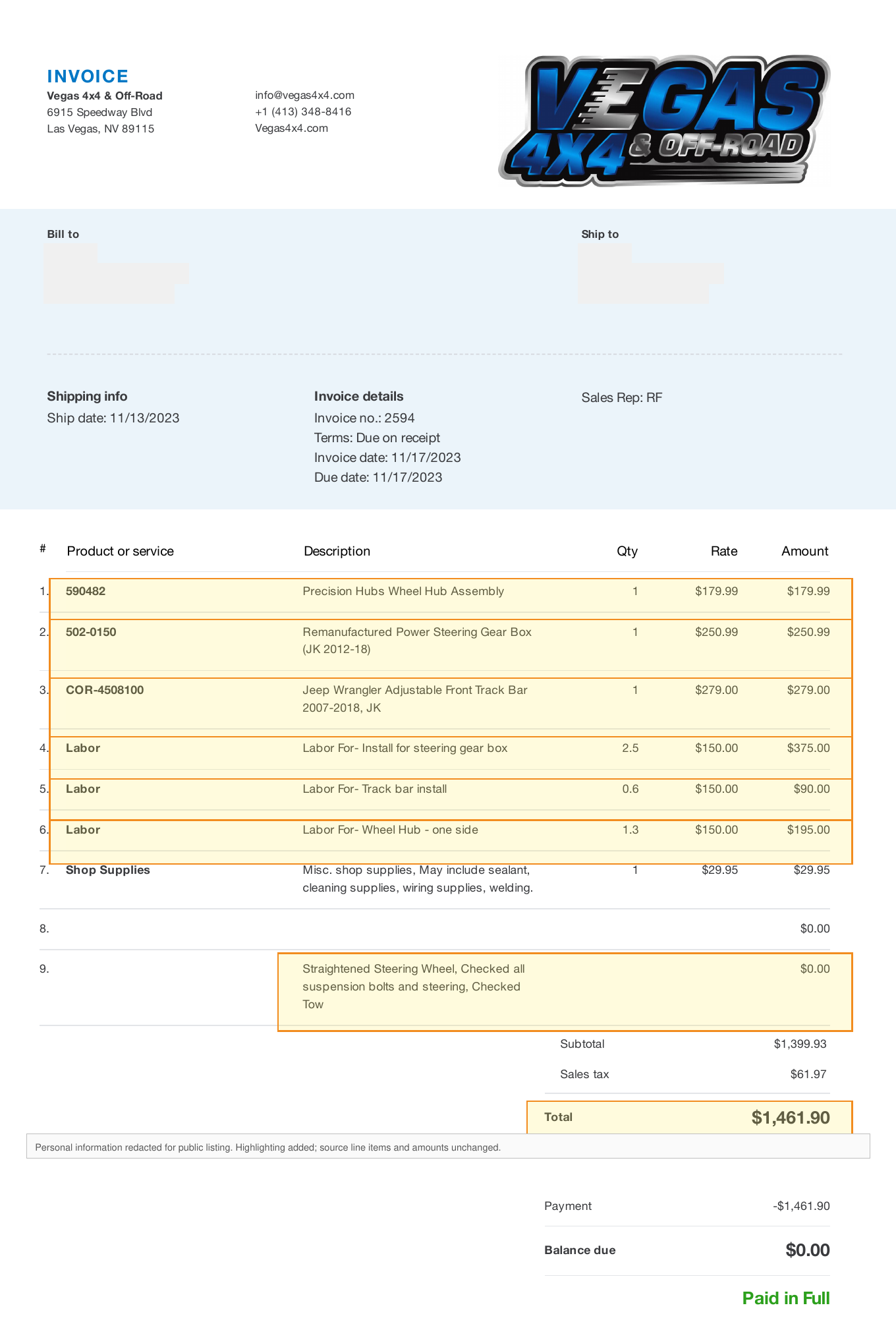Click the $279.00 amount in the COR-4508100 row

[x=808, y=690]
